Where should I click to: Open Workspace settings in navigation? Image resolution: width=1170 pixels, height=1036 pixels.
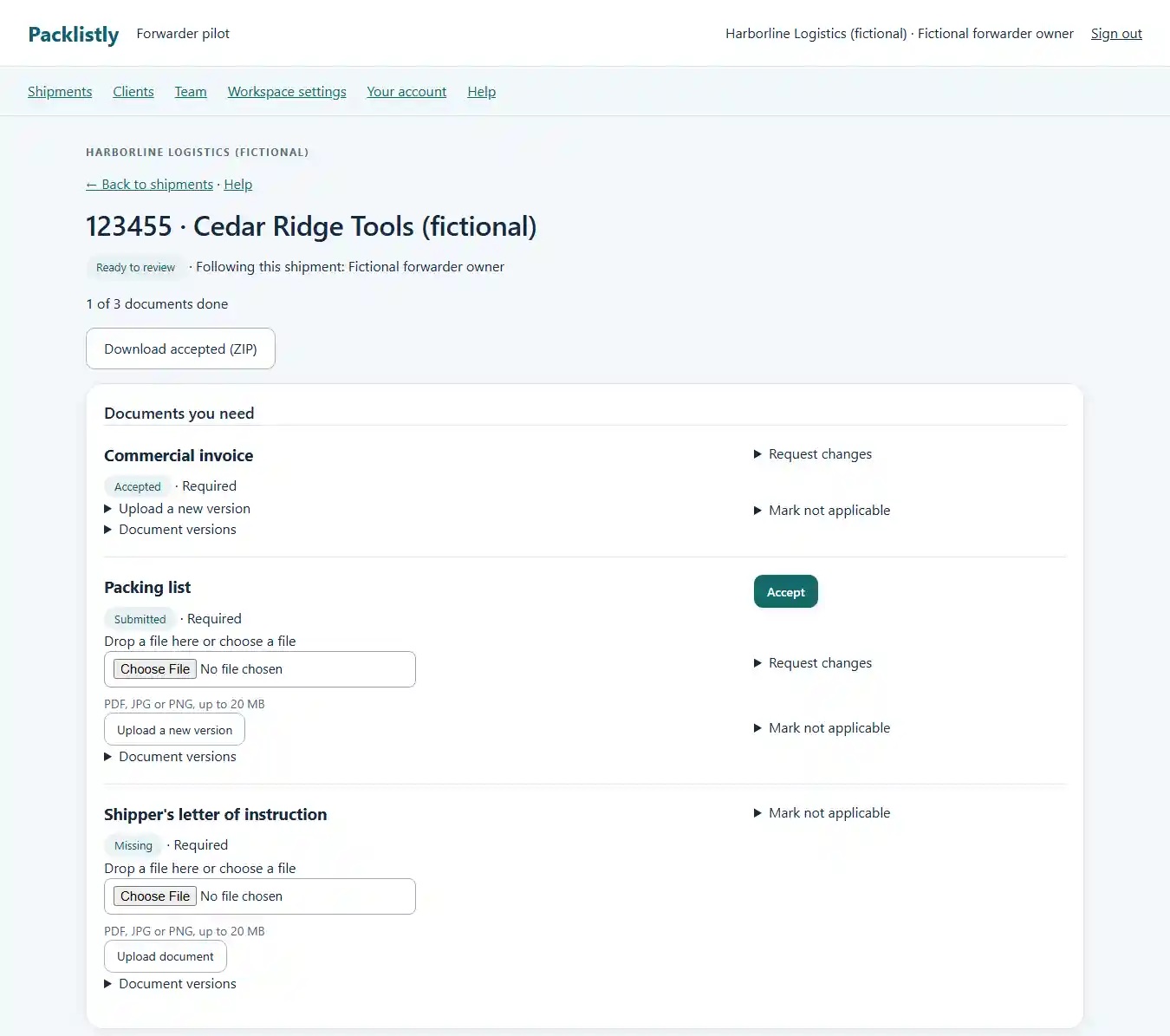point(287,92)
